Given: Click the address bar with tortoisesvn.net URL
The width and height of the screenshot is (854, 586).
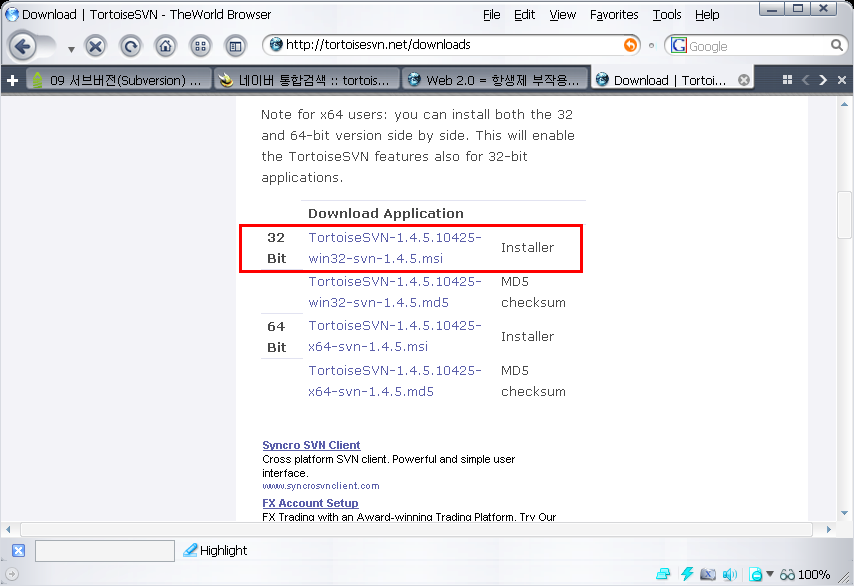Looking at the screenshot, I should click(x=452, y=45).
